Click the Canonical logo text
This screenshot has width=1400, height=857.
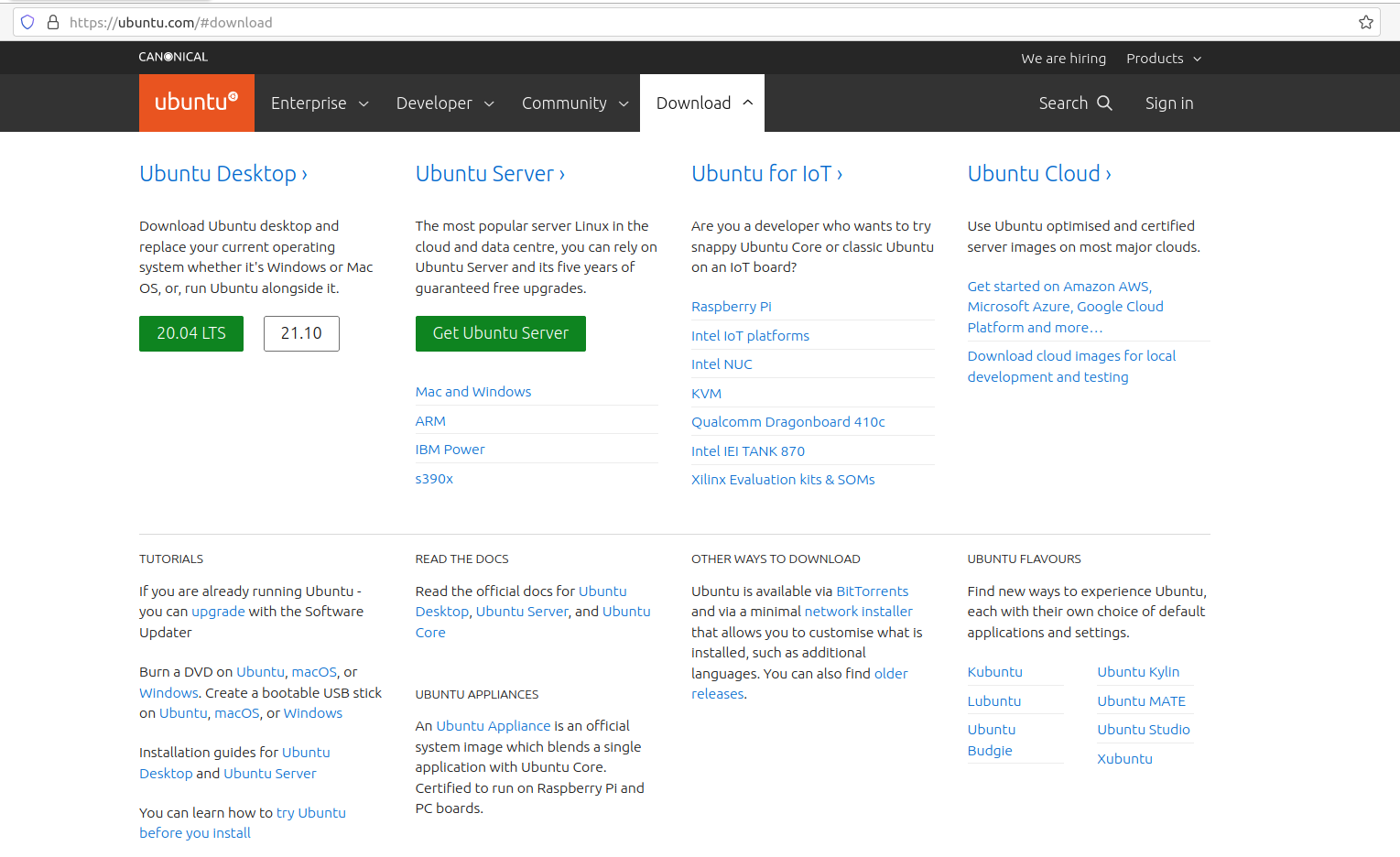pos(173,57)
